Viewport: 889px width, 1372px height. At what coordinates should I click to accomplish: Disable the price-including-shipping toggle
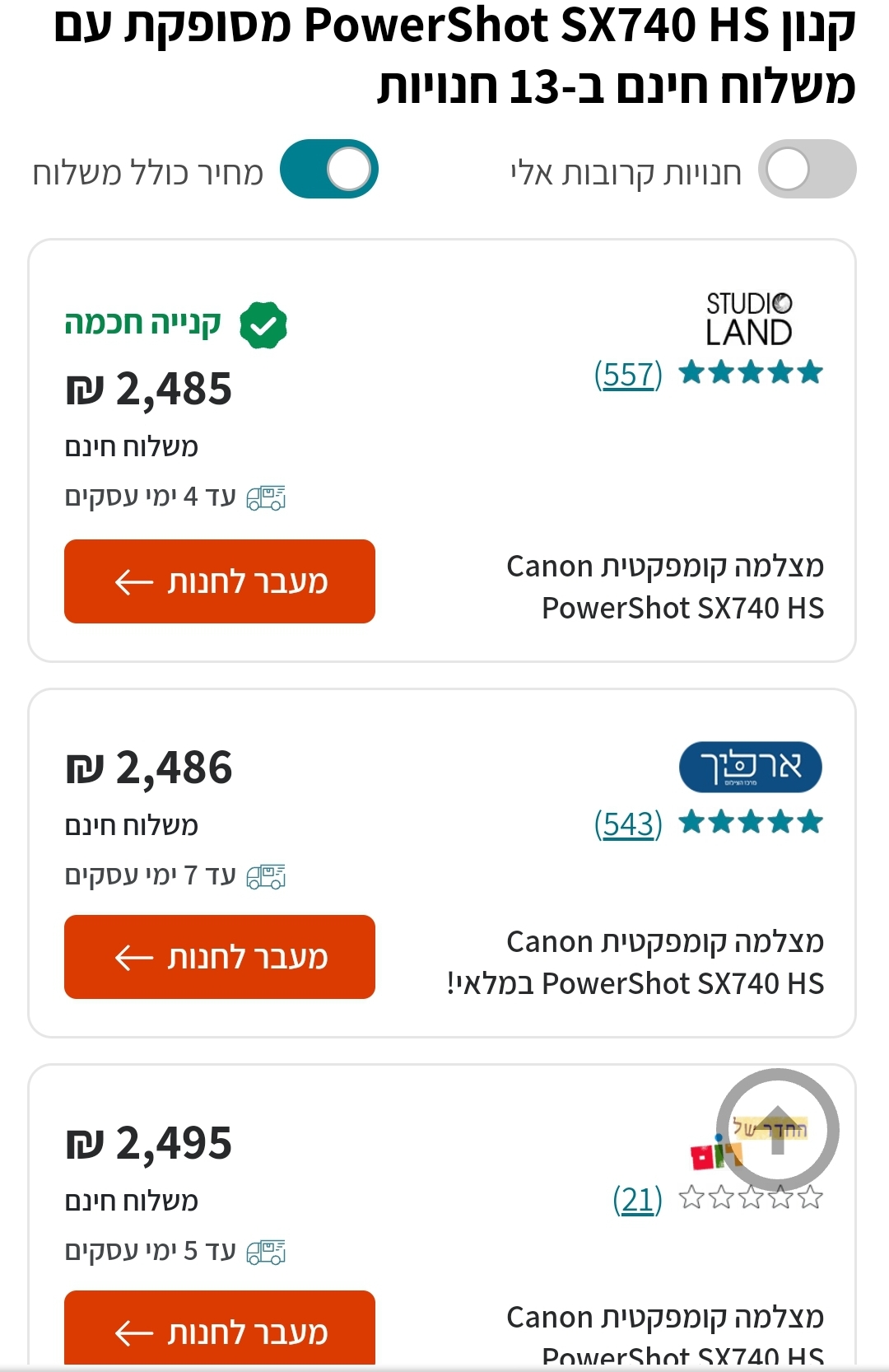coord(329,170)
